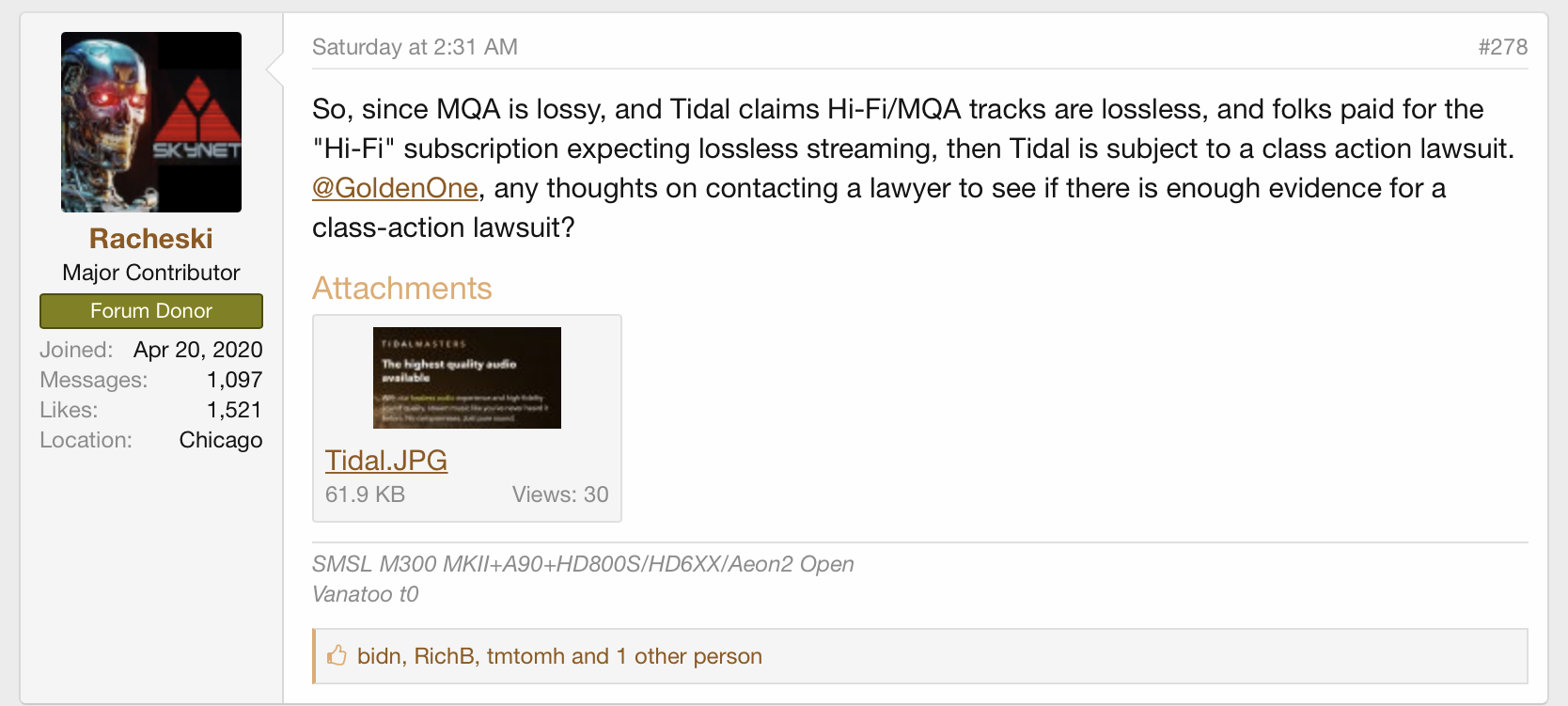1568x706 pixels.
Task: Click the Tidal.JPG filename link
Action: (x=386, y=461)
